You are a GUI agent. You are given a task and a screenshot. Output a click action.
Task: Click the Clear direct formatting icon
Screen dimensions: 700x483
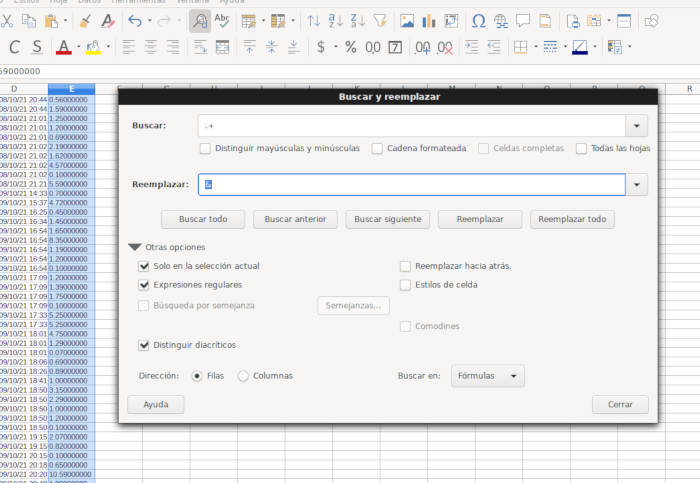pos(108,21)
